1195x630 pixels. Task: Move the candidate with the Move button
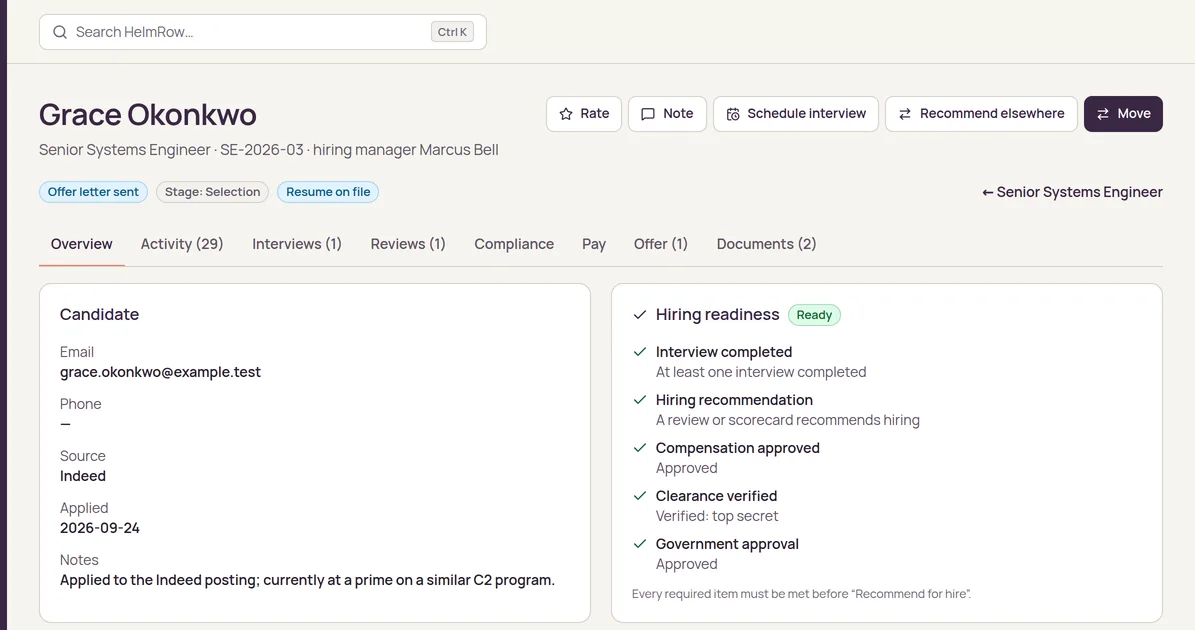1123,114
